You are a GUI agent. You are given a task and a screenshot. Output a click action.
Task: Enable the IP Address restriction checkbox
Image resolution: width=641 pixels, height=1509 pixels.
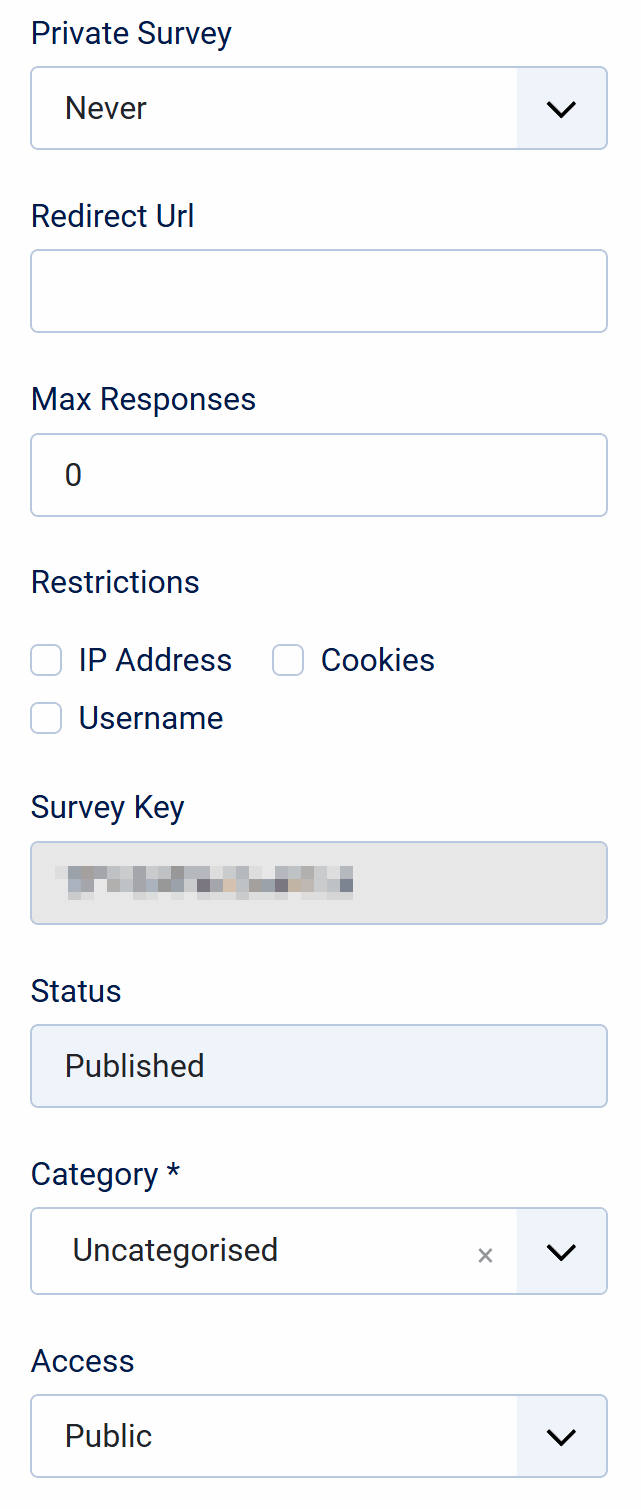pyautogui.click(x=46, y=661)
